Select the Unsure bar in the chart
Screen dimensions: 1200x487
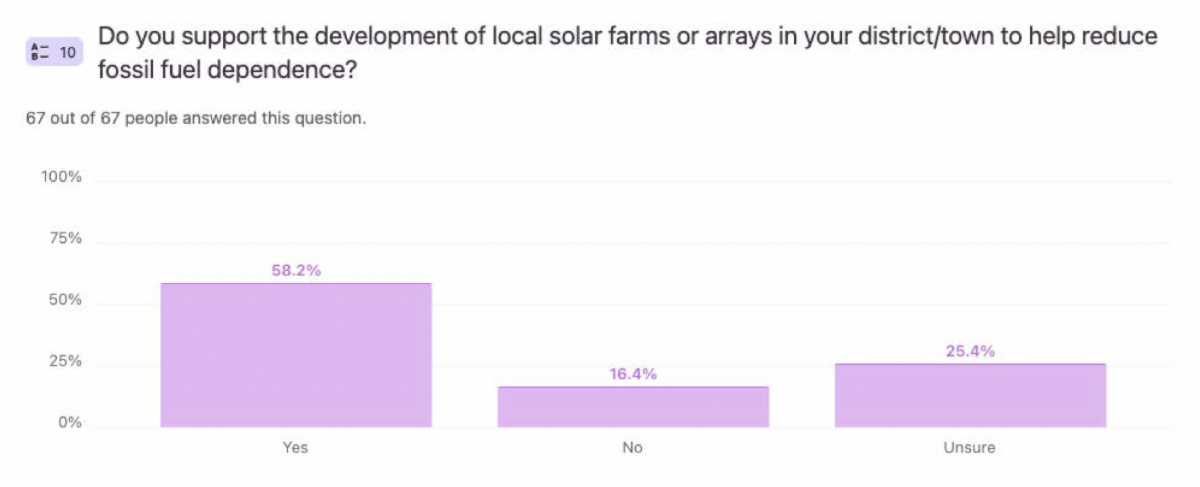point(970,395)
